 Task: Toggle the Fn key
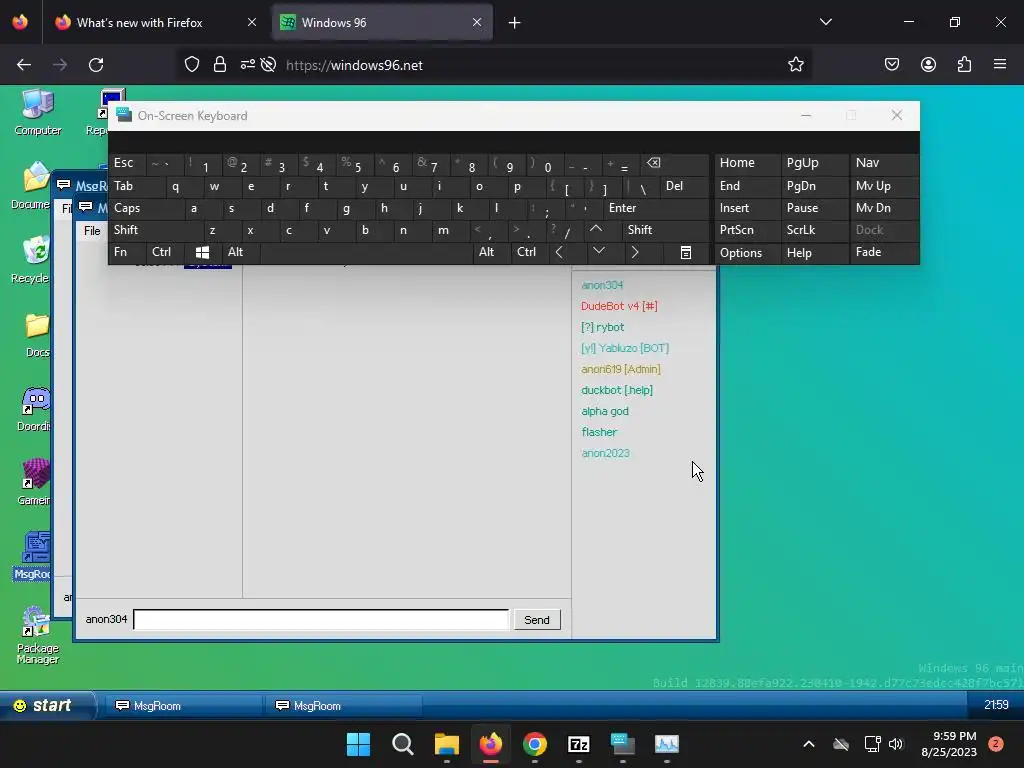pos(127,252)
